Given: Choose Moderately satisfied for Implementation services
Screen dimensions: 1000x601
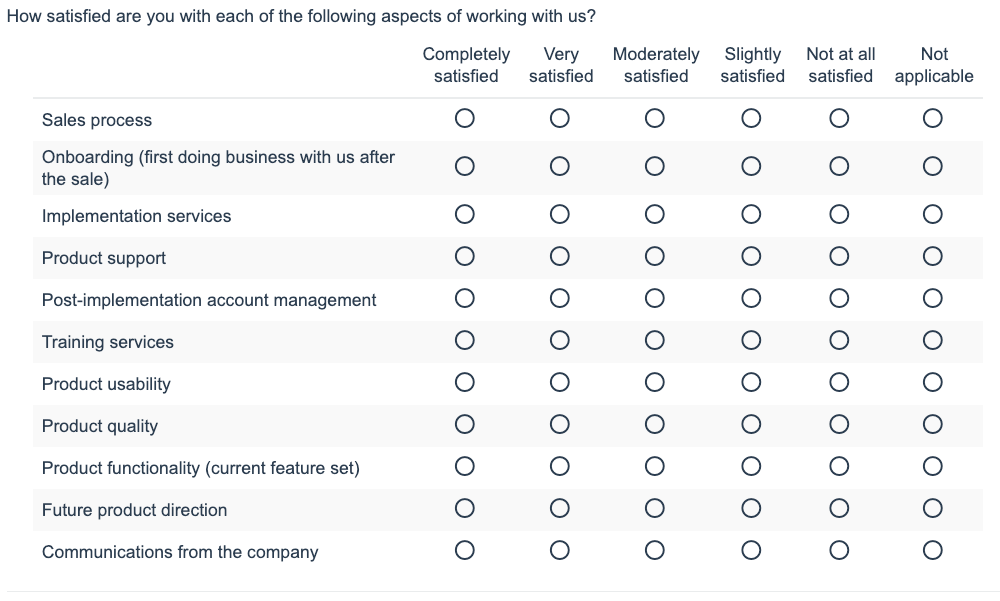Looking at the screenshot, I should click(x=654, y=214).
